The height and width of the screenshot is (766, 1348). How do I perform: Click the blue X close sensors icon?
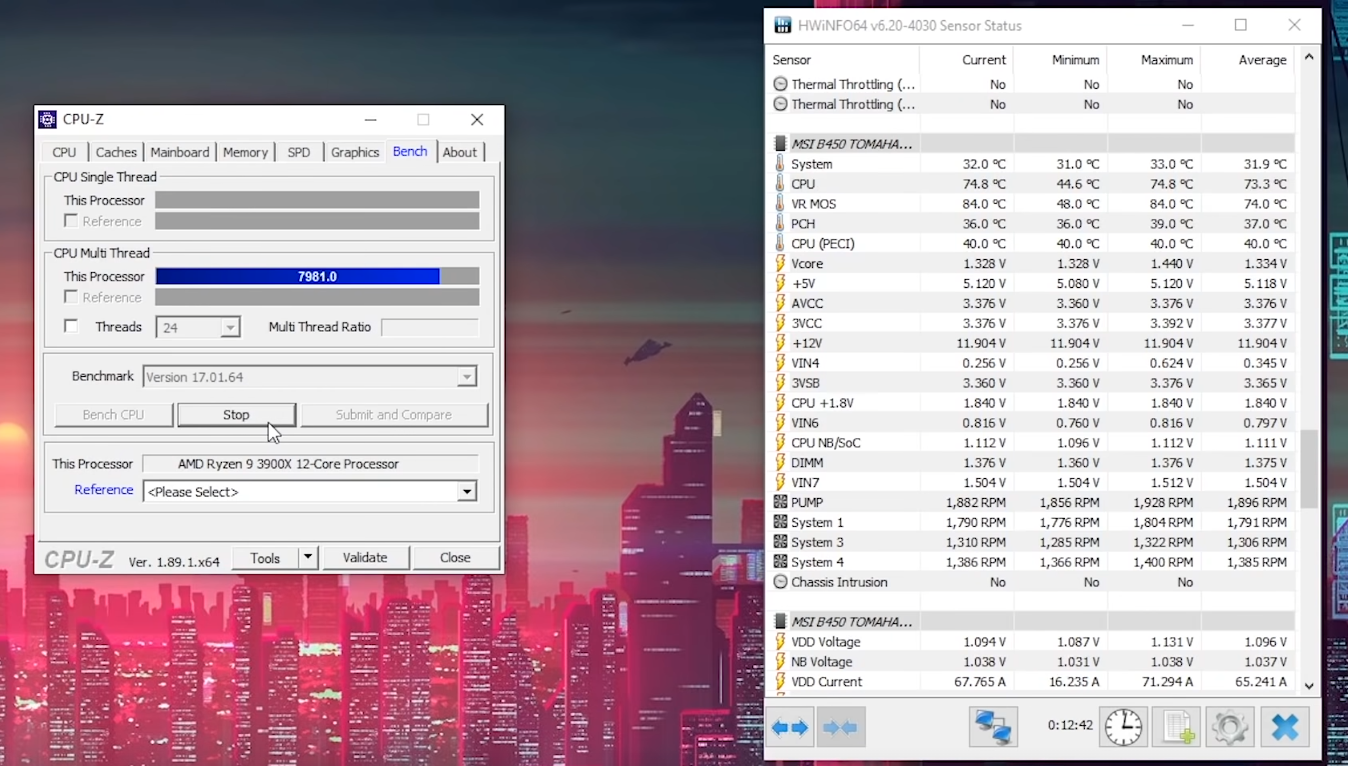[1285, 727]
